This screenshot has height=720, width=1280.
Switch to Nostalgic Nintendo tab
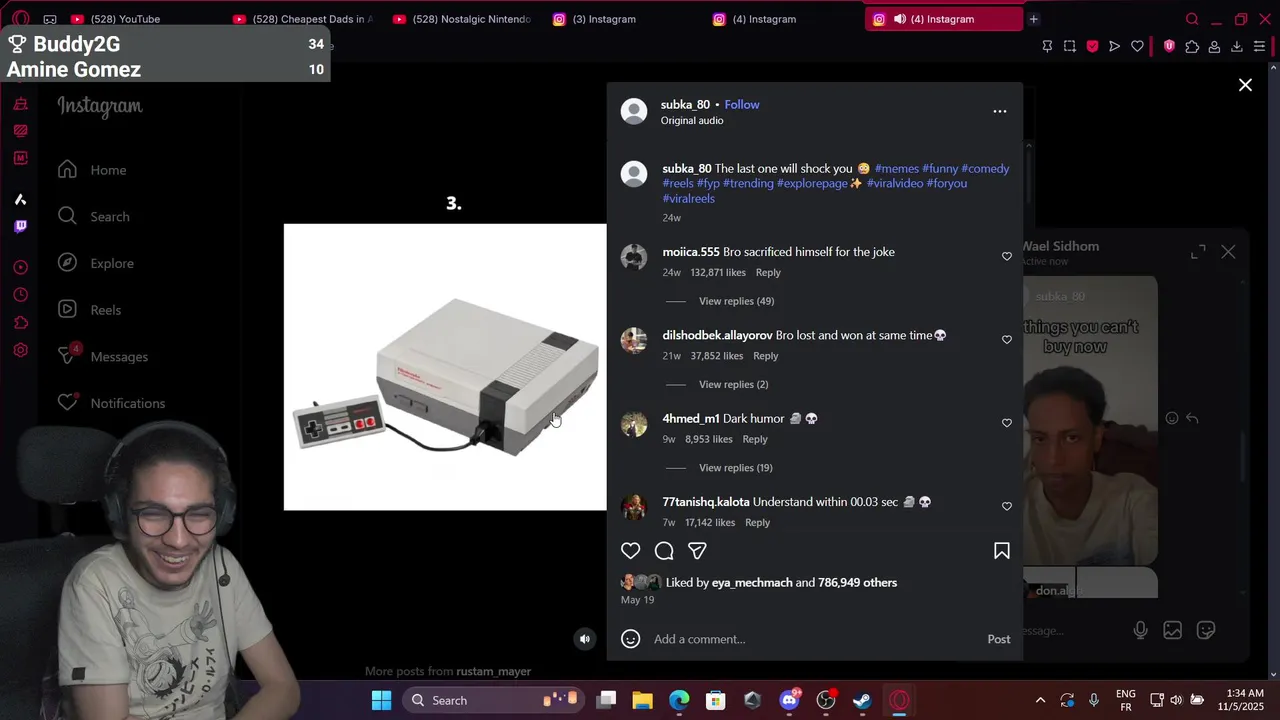(463, 19)
